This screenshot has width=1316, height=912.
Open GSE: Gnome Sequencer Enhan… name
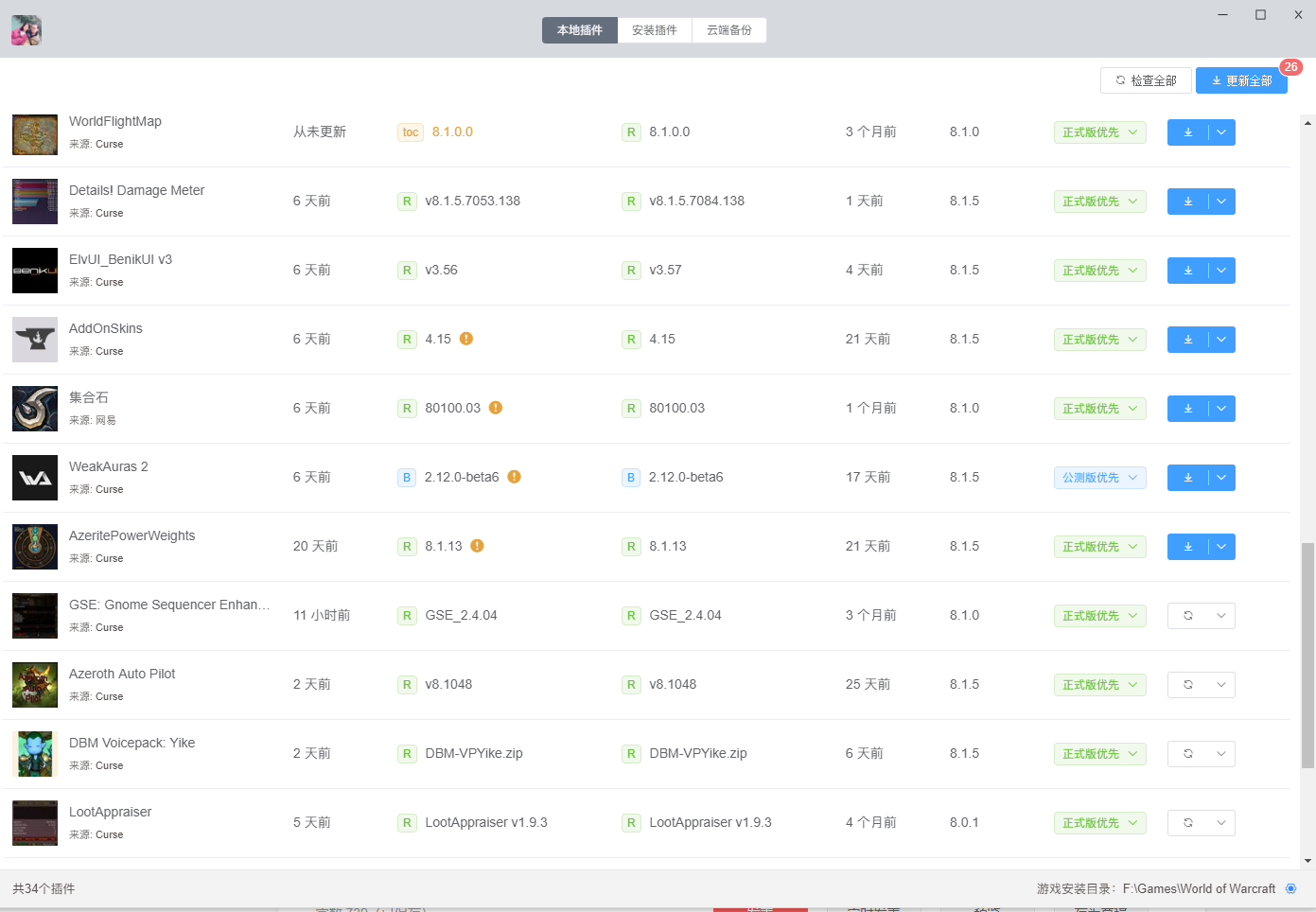[x=169, y=605]
